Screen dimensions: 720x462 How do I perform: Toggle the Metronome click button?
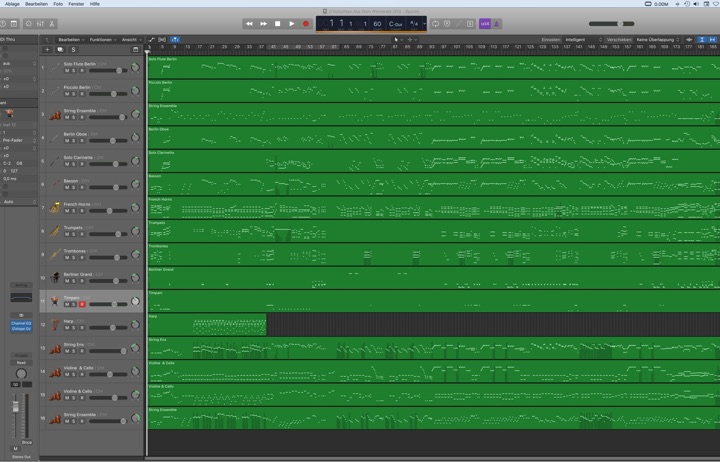pos(496,23)
